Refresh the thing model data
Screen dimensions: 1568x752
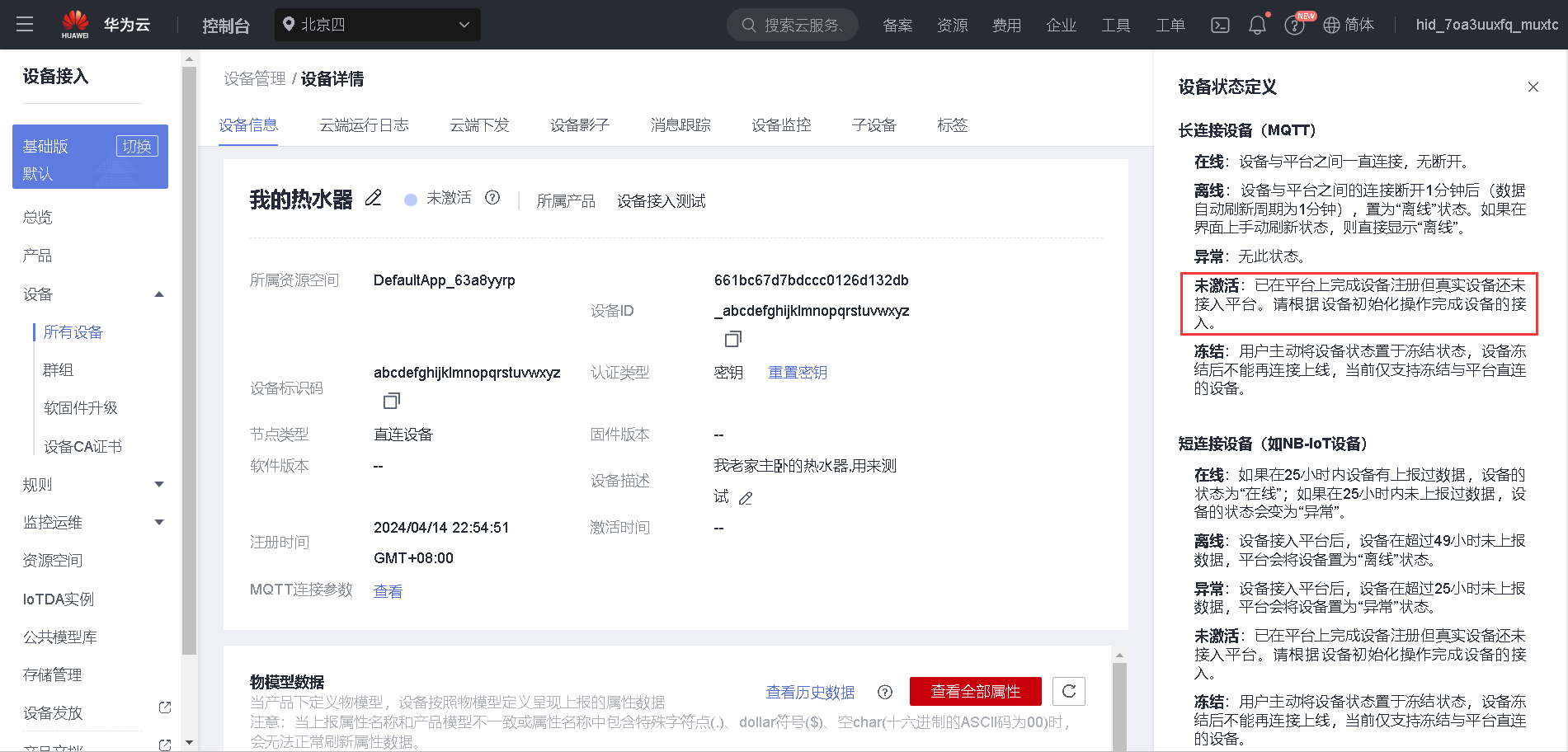1069,691
